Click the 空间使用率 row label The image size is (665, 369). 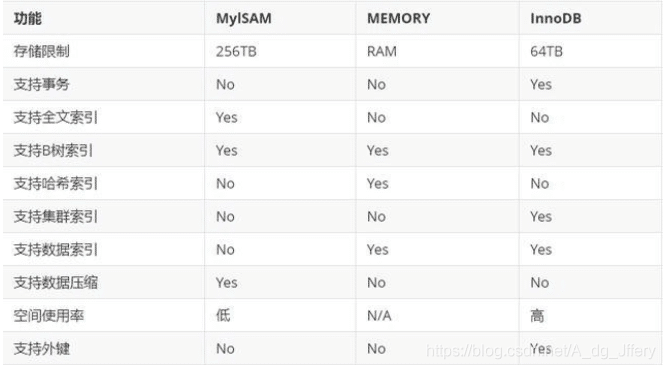tap(49, 316)
